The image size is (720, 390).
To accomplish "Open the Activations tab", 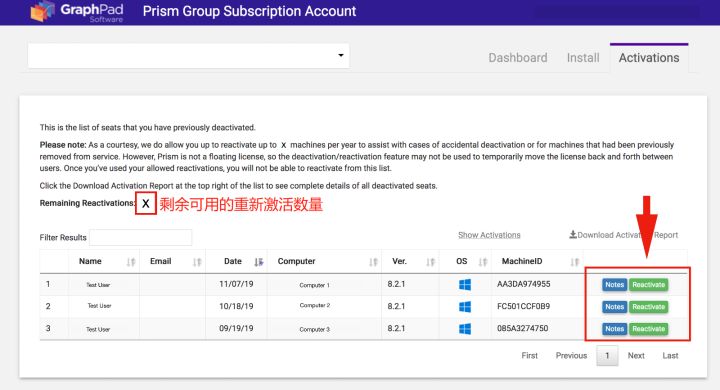I will [649, 58].
